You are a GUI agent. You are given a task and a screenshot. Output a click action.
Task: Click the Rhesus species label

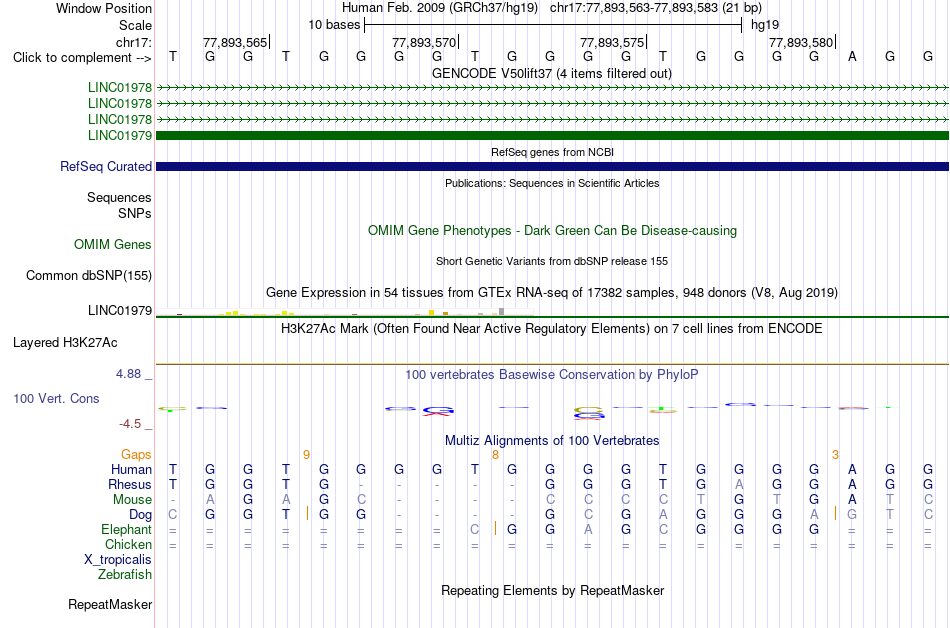(130, 484)
